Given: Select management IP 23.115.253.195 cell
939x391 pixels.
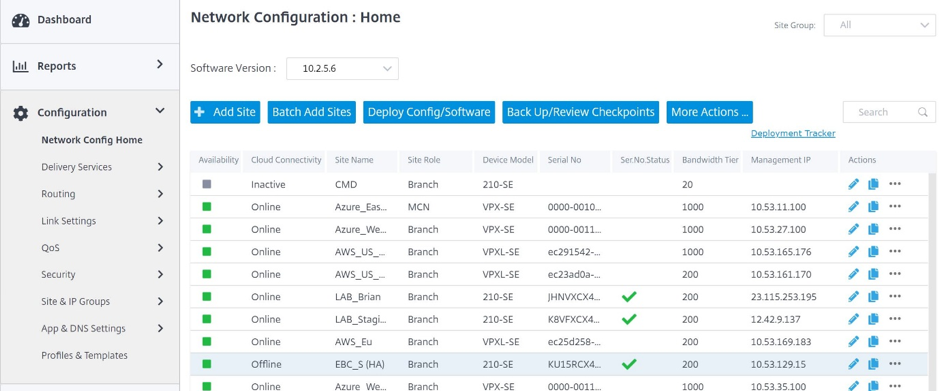Looking at the screenshot, I should [x=783, y=297].
